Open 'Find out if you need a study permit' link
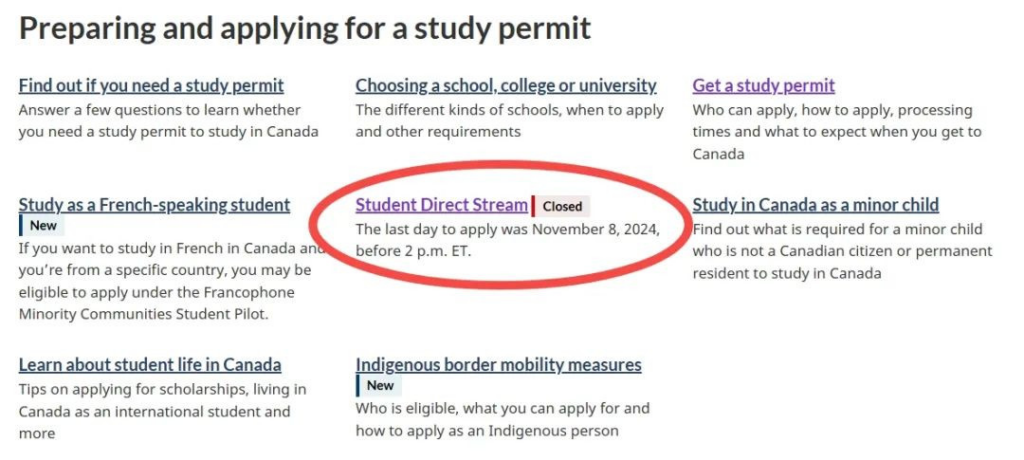This screenshot has width=1024, height=460. [x=151, y=86]
